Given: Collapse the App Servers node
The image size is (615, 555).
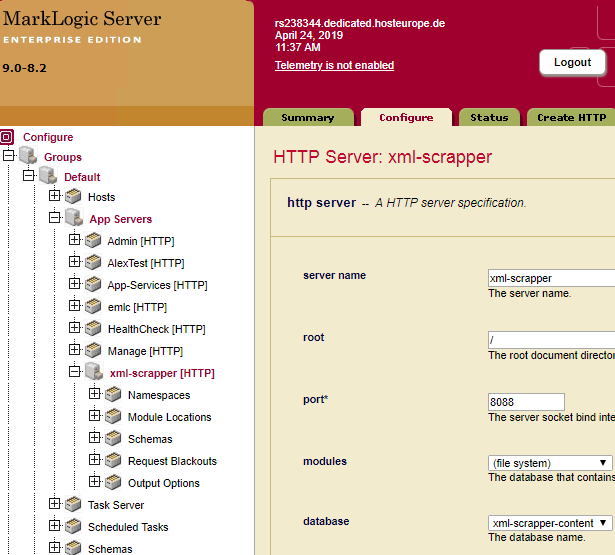Looking at the screenshot, I should [x=55, y=217].
